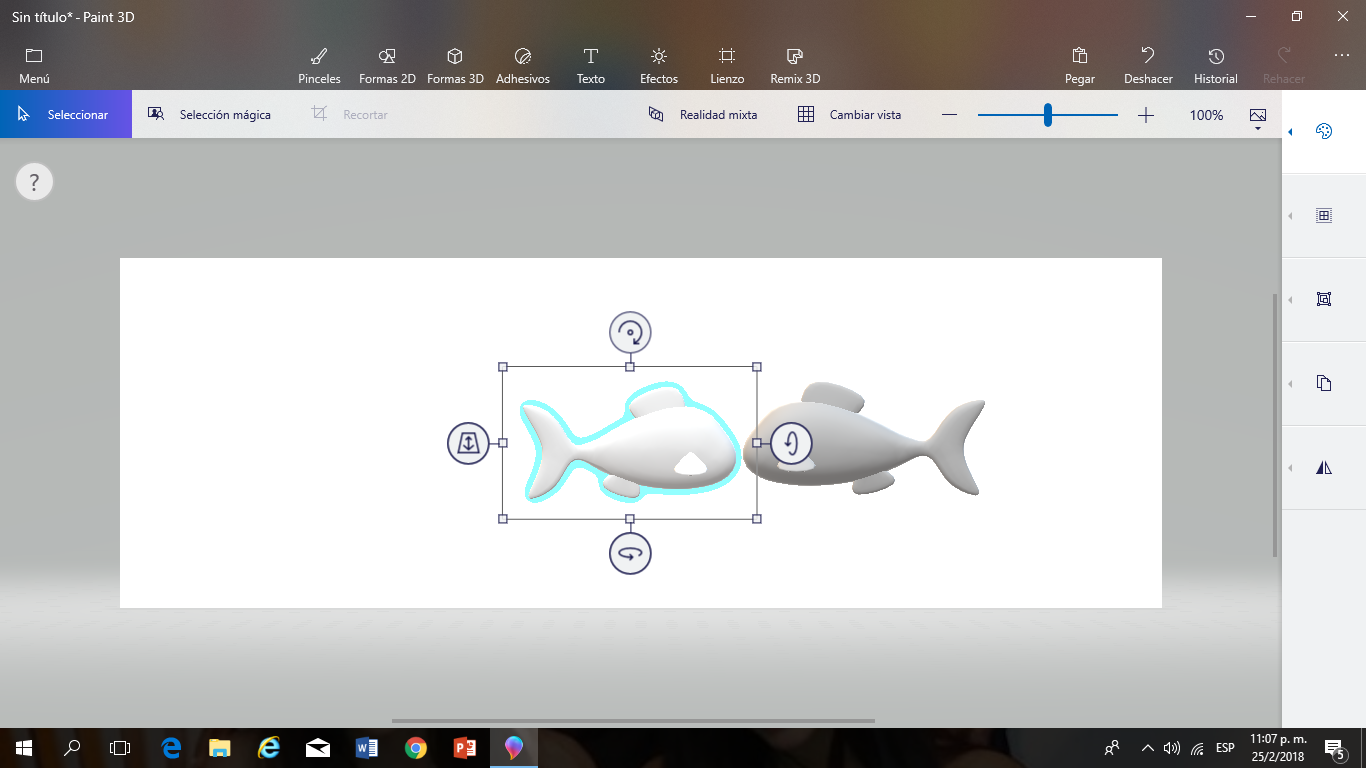
Task: Click the Paint 3D taskbar icon
Action: 514,748
